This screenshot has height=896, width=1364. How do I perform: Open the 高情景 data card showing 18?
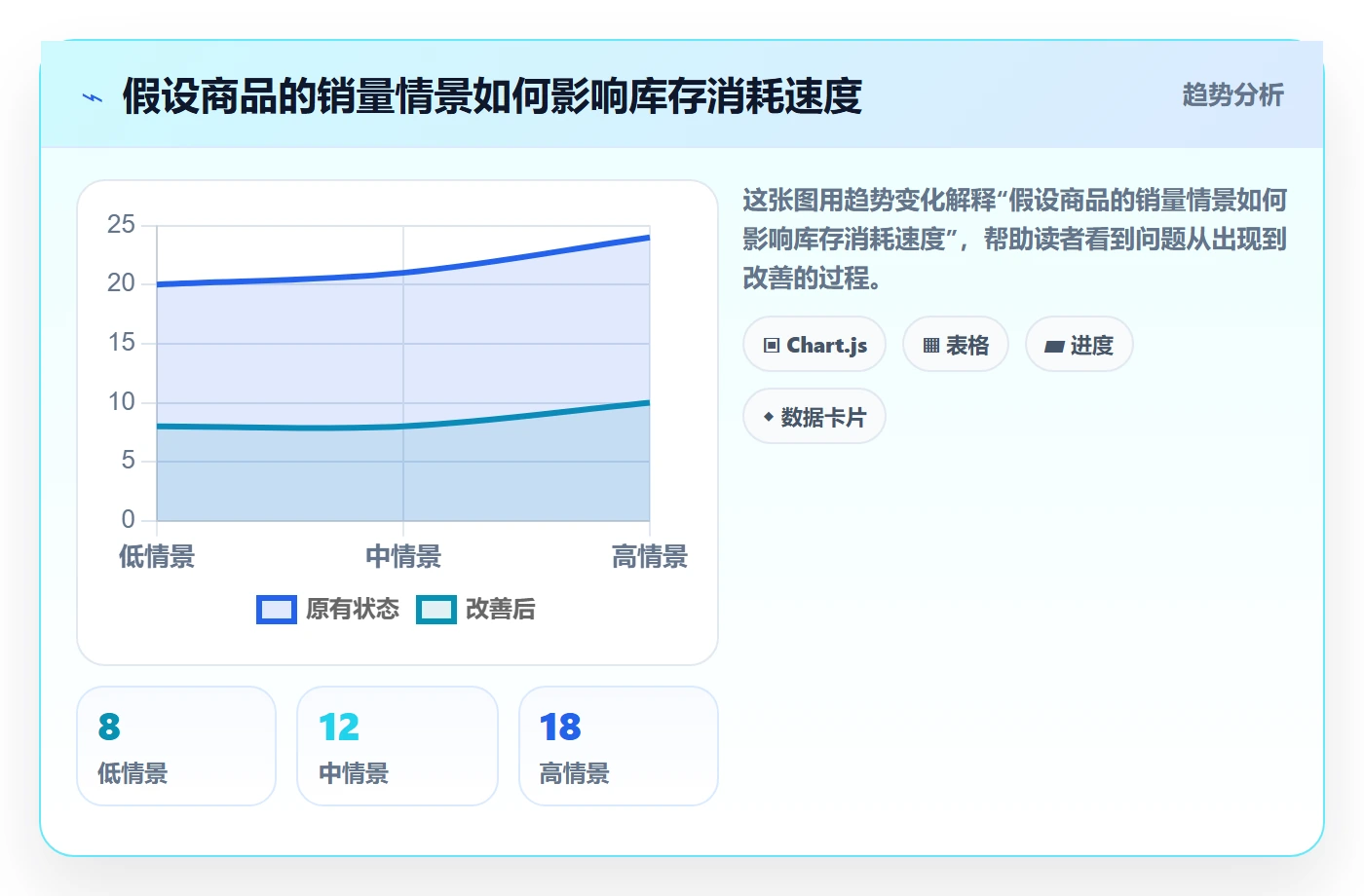pos(619,746)
